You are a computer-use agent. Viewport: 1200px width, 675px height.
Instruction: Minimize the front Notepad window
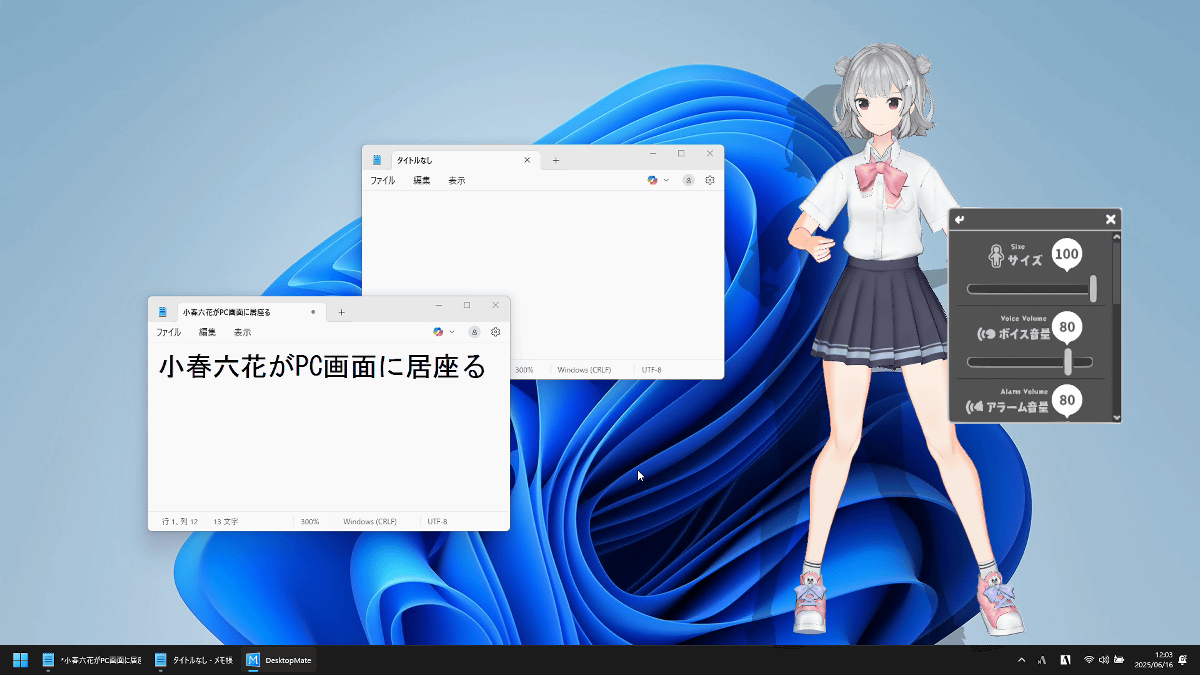point(439,305)
